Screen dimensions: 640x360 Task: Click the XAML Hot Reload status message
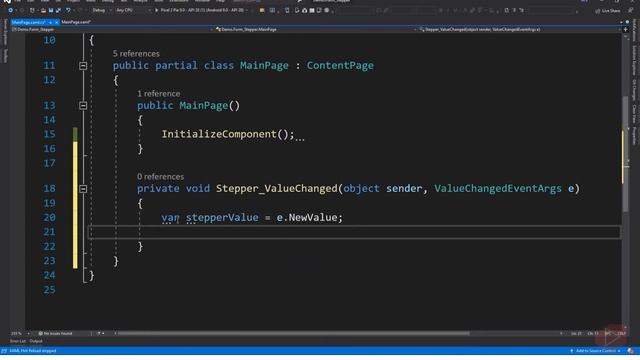[33, 351]
